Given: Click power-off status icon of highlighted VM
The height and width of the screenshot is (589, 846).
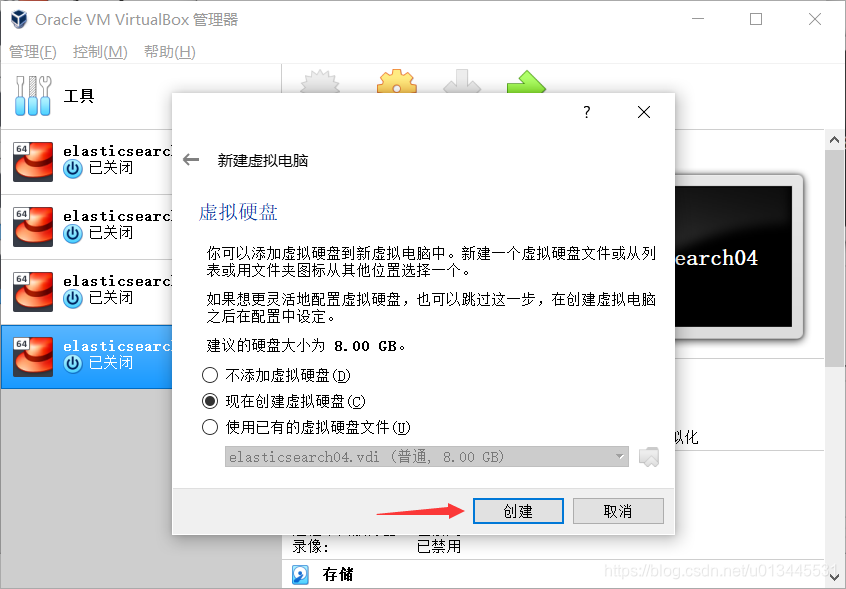Looking at the screenshot, I should [72, 364].
